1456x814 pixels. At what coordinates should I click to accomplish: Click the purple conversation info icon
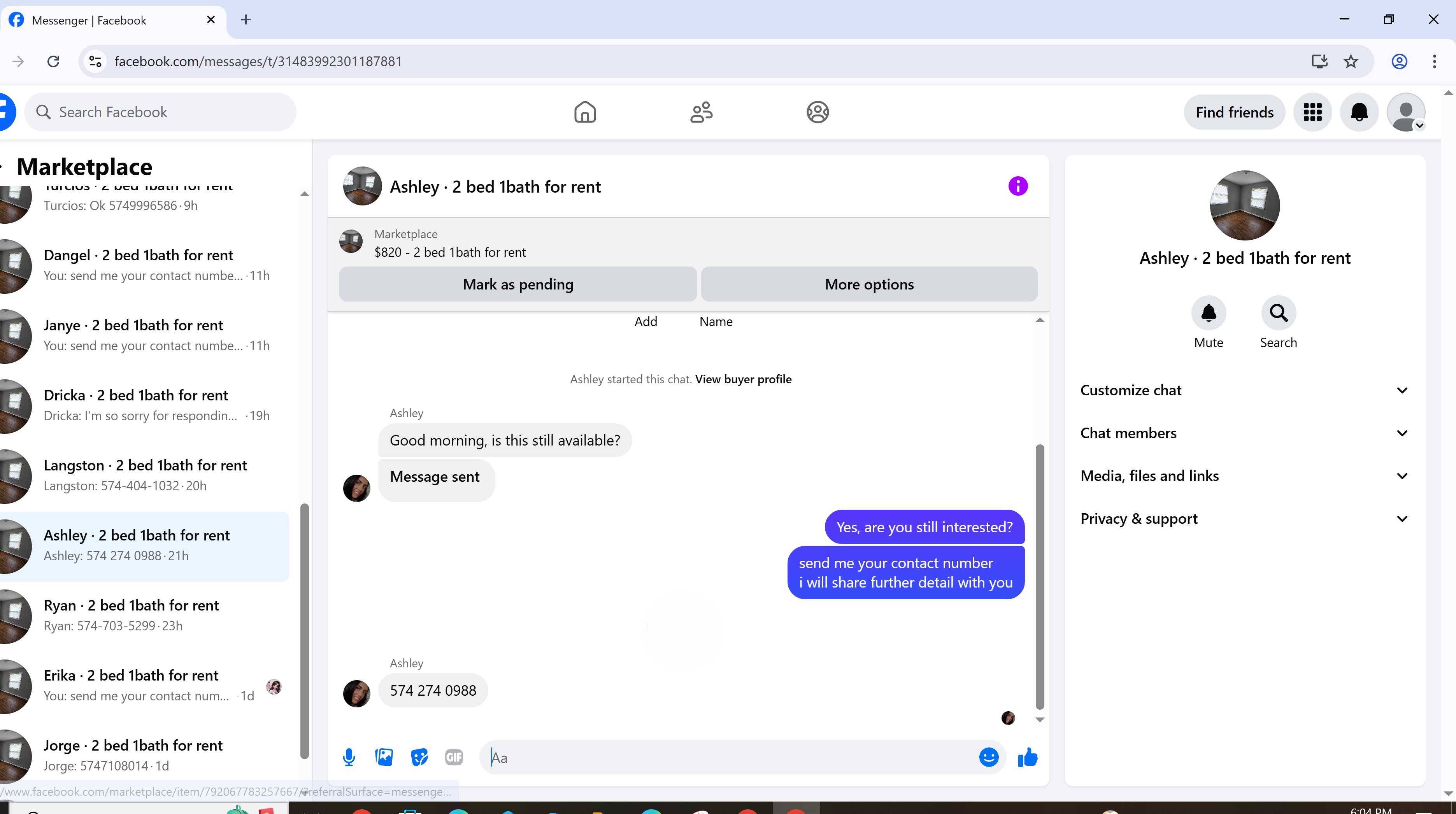click(x=1018, y=186)
